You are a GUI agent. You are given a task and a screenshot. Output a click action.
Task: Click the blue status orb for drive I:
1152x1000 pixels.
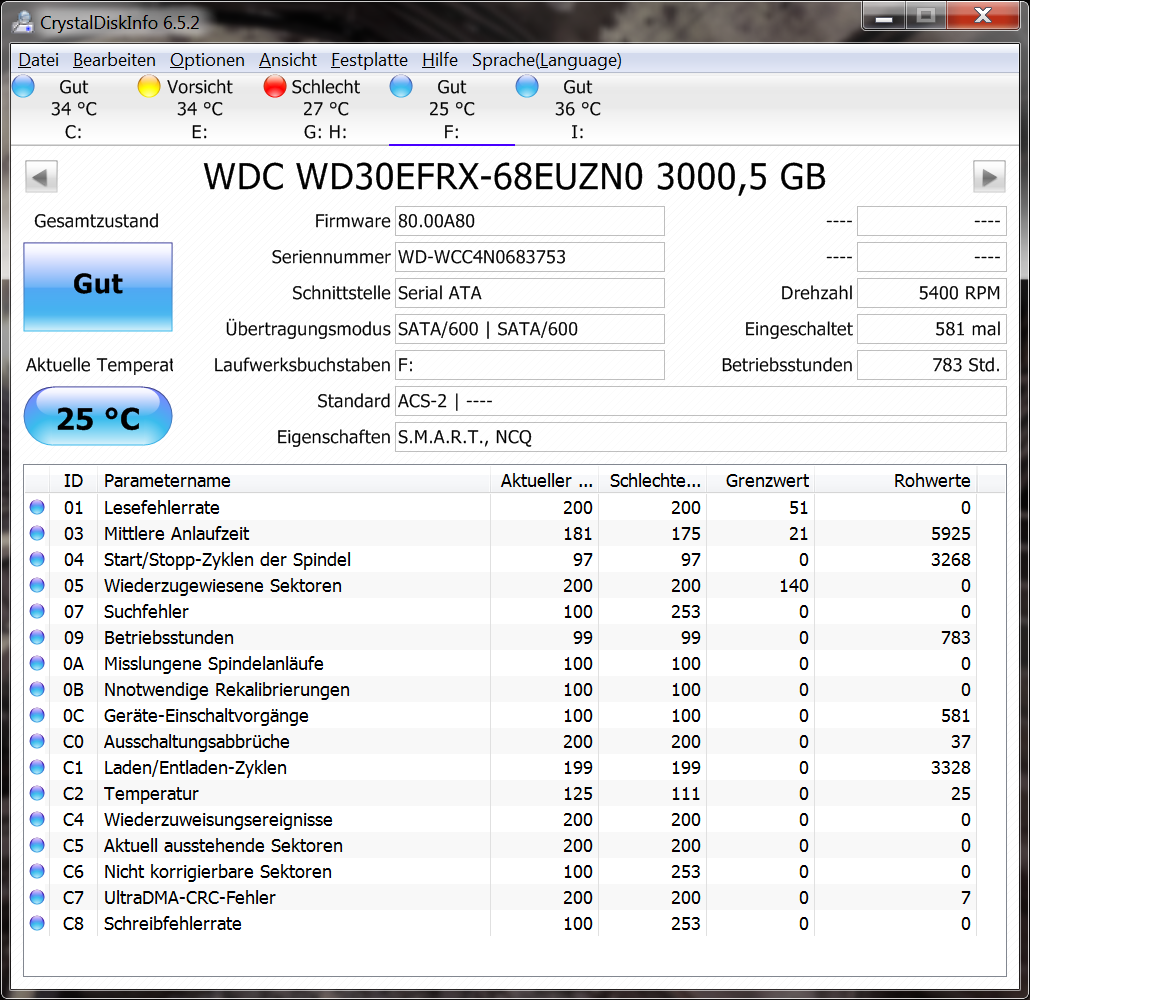point(527,86)
